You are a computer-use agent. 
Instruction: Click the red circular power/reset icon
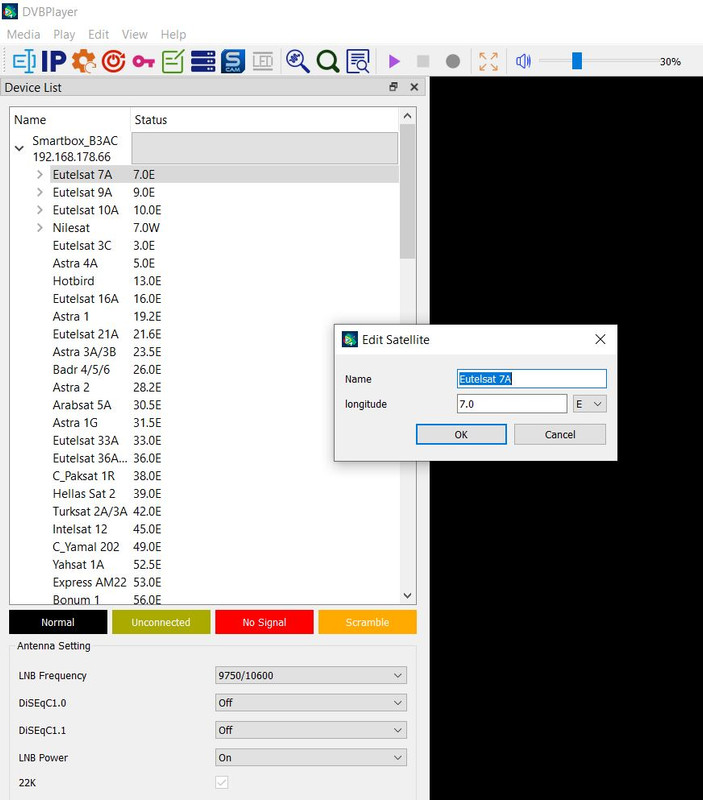113,61
